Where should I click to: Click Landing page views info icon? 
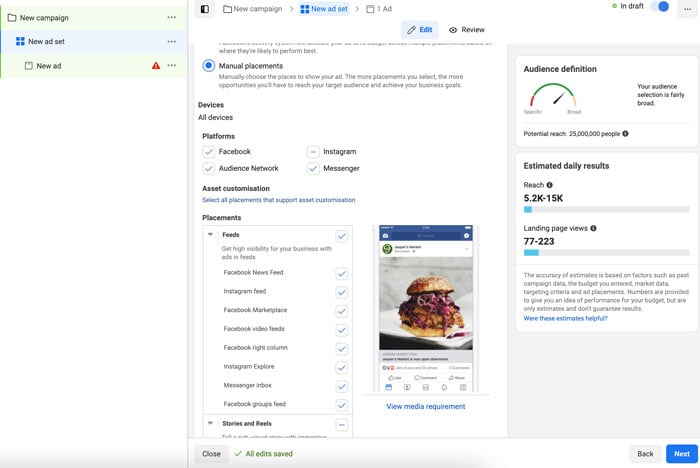coord(593,228)
